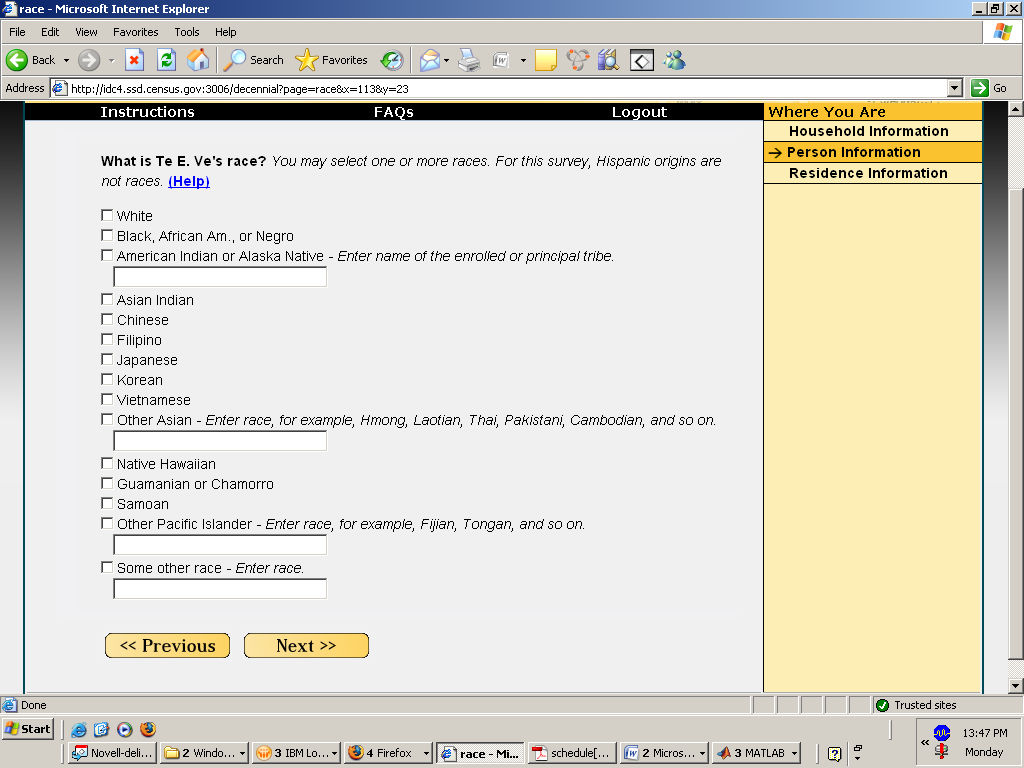Open the Search magnifier toolbar button
The image size is (1024, 768).
tap(253, 60)
